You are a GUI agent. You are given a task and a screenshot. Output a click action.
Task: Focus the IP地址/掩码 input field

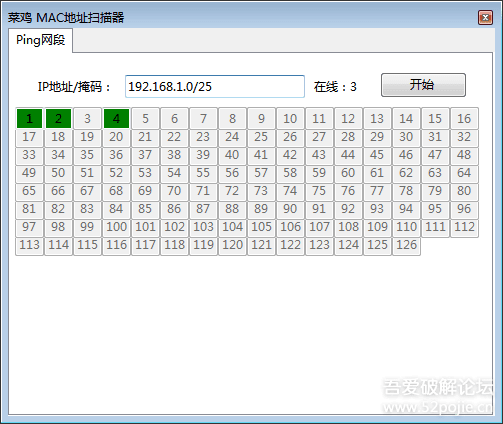pyautogui.click(x=215, y=87)
